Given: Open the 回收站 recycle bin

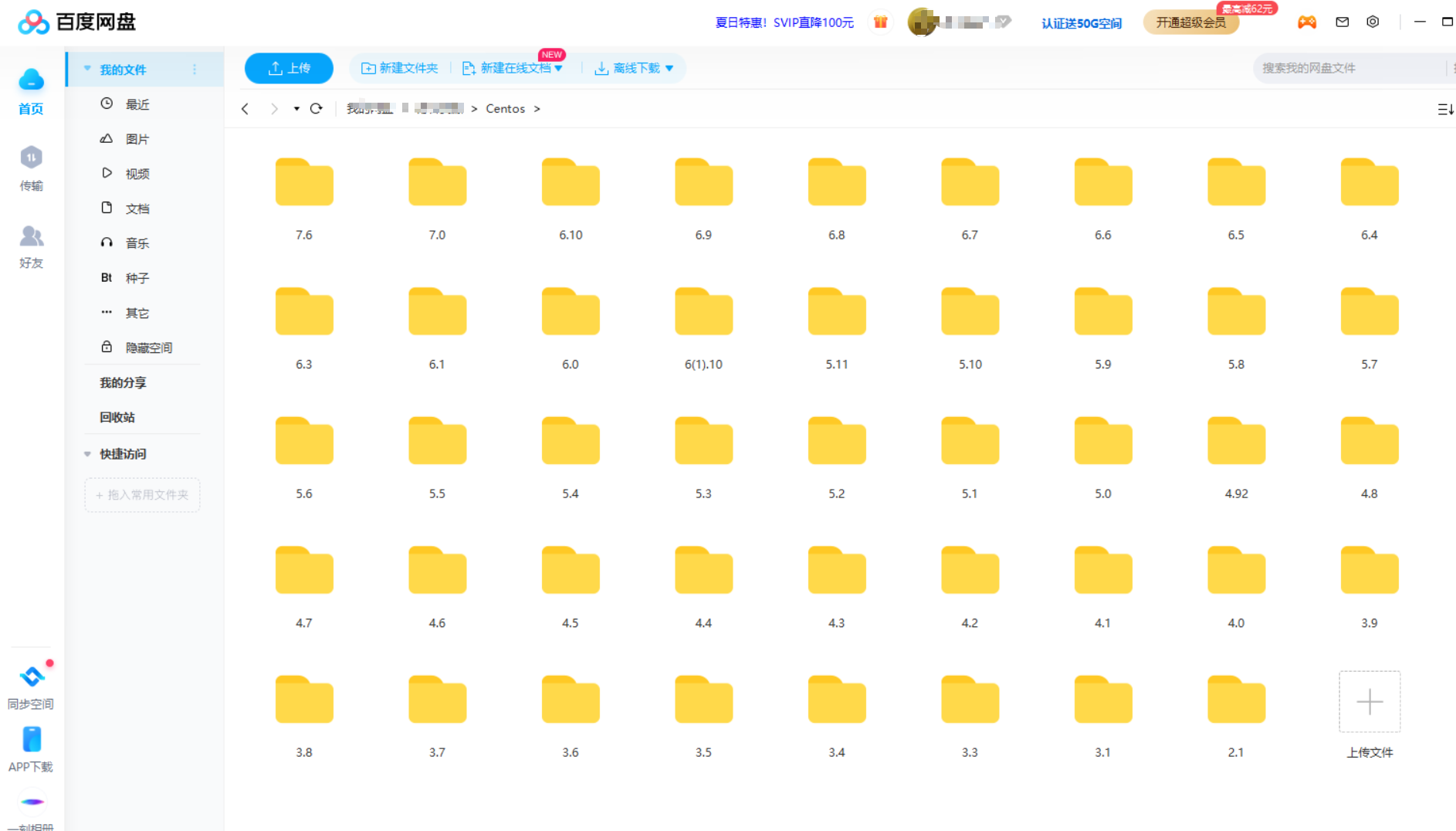Looking at the screenshot, I should point(116,417).
